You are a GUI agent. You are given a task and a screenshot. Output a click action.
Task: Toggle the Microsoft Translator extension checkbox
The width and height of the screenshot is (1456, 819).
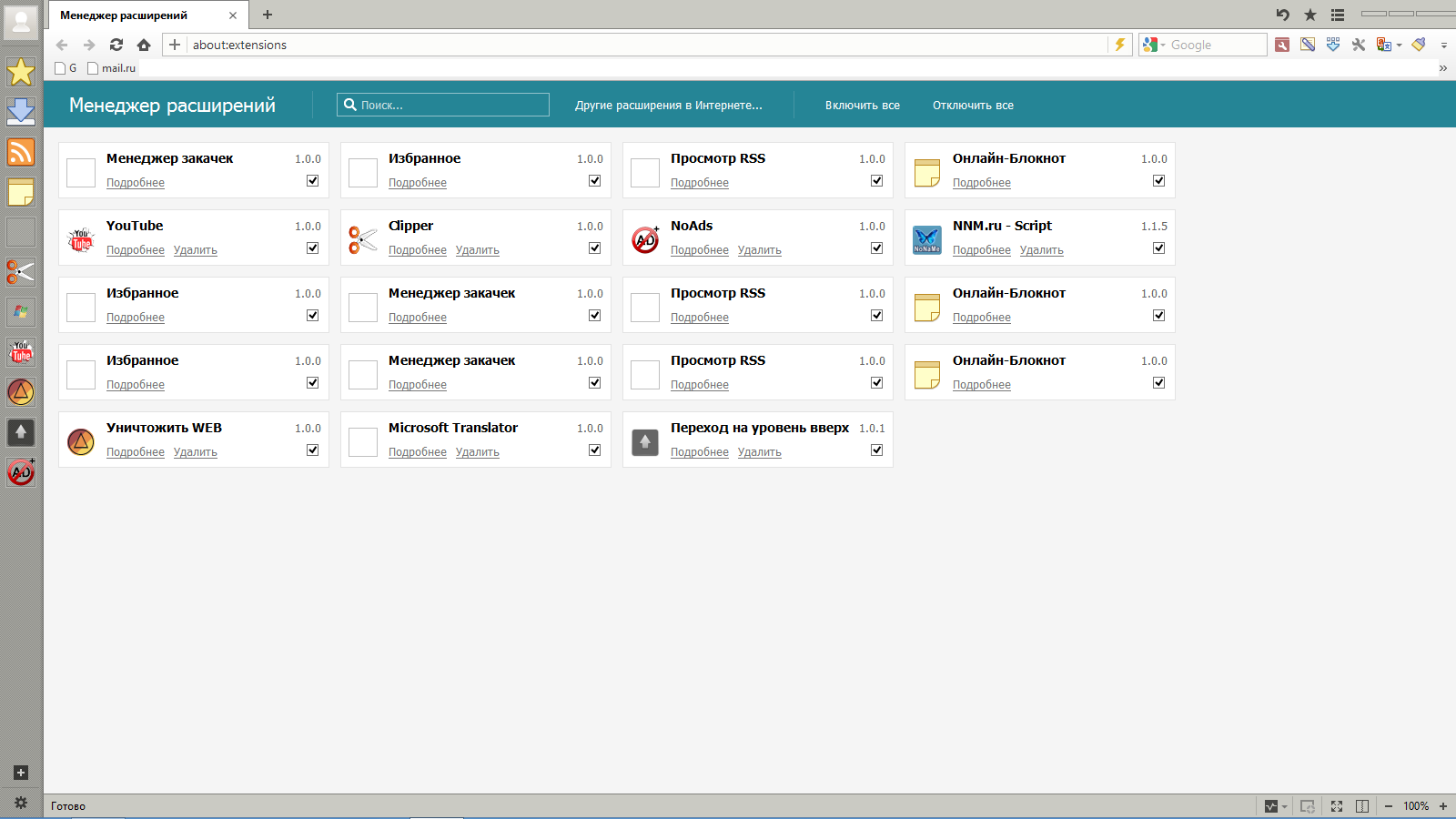pos(595,450)
